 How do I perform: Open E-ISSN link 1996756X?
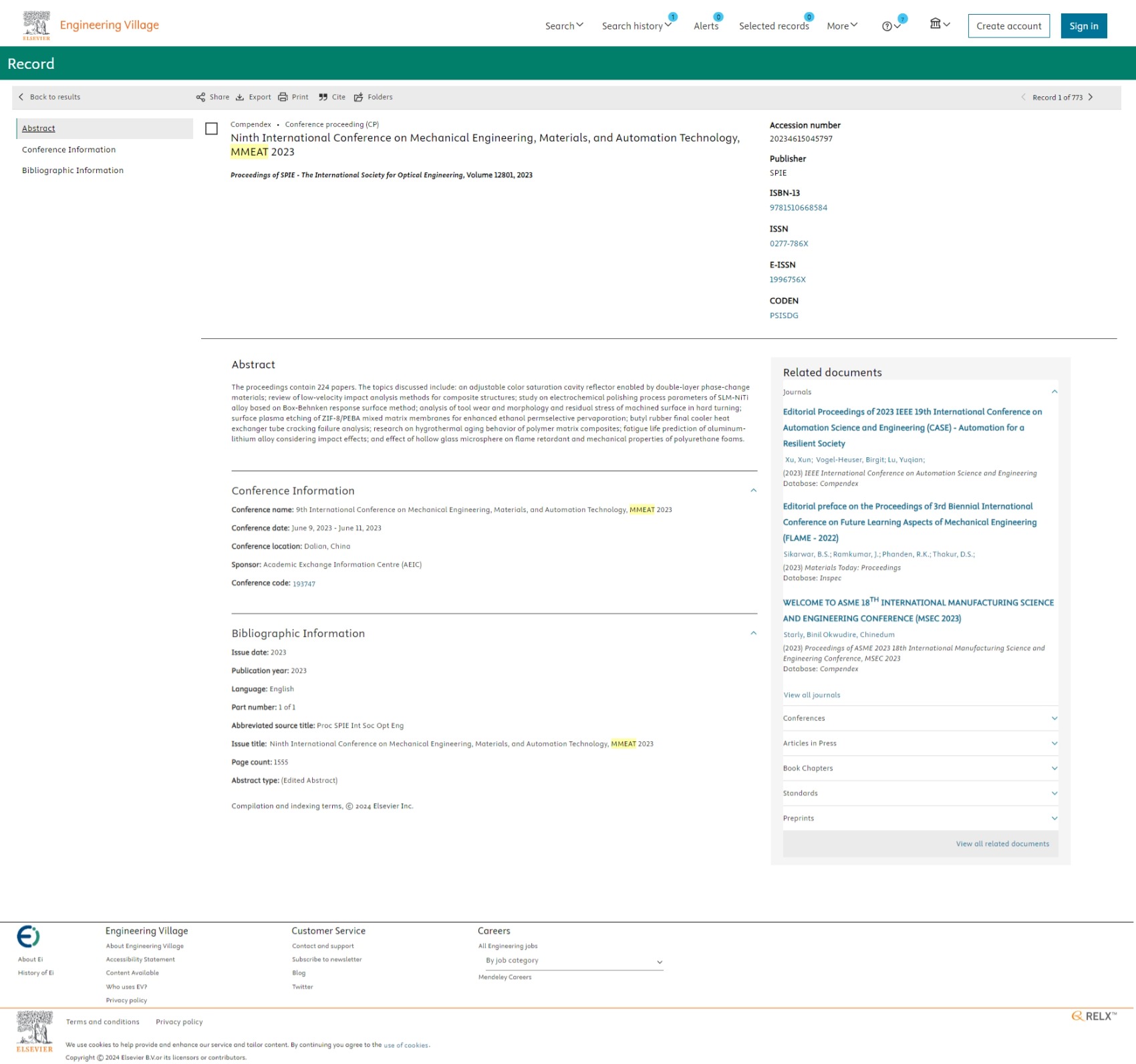787,280
